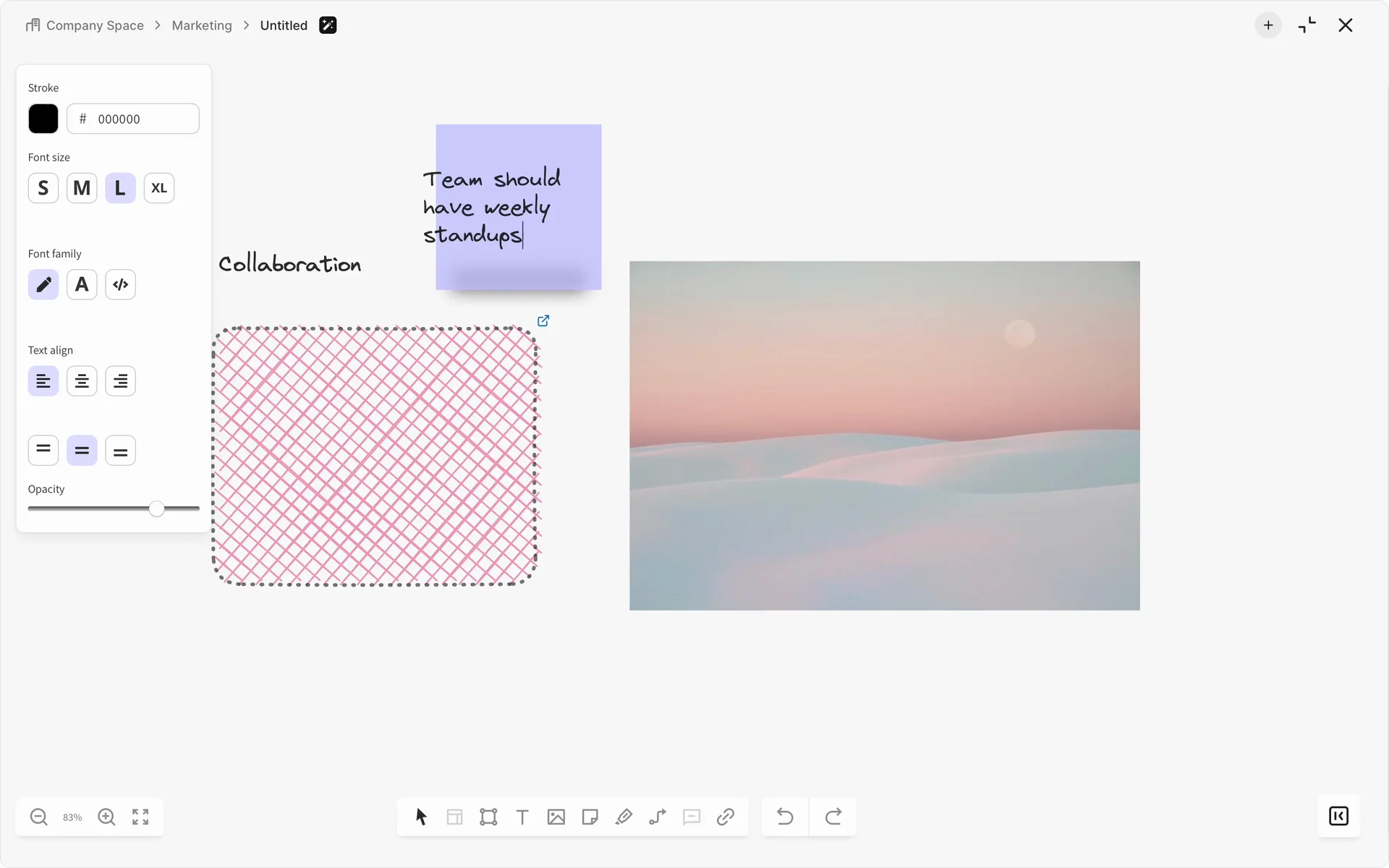The image size is (1389, 868).
Task: Pick the pen drawing tool
Action: coord(624,817)
